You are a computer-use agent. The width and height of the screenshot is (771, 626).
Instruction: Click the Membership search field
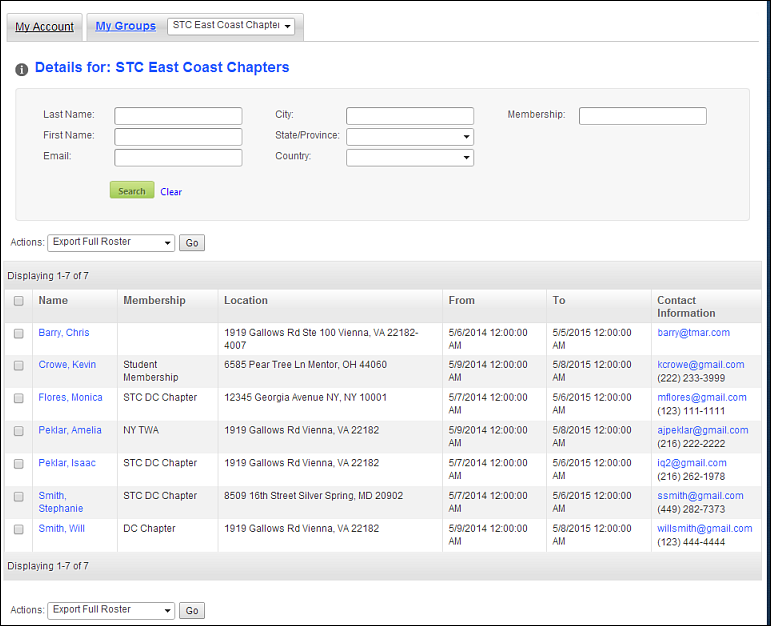click(643, 116)
